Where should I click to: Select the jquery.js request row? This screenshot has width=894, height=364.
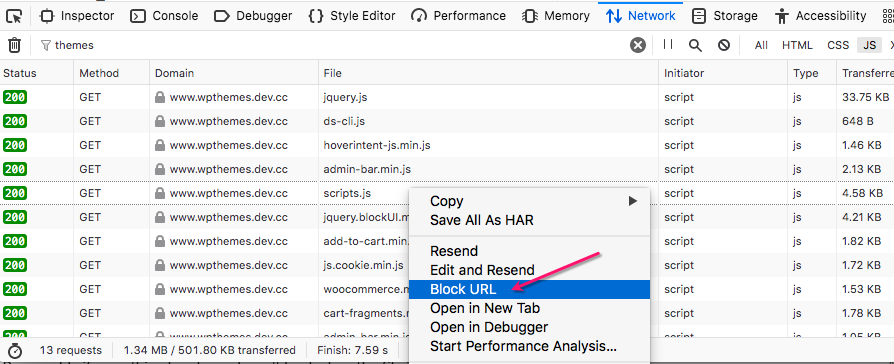coord(447,98)
